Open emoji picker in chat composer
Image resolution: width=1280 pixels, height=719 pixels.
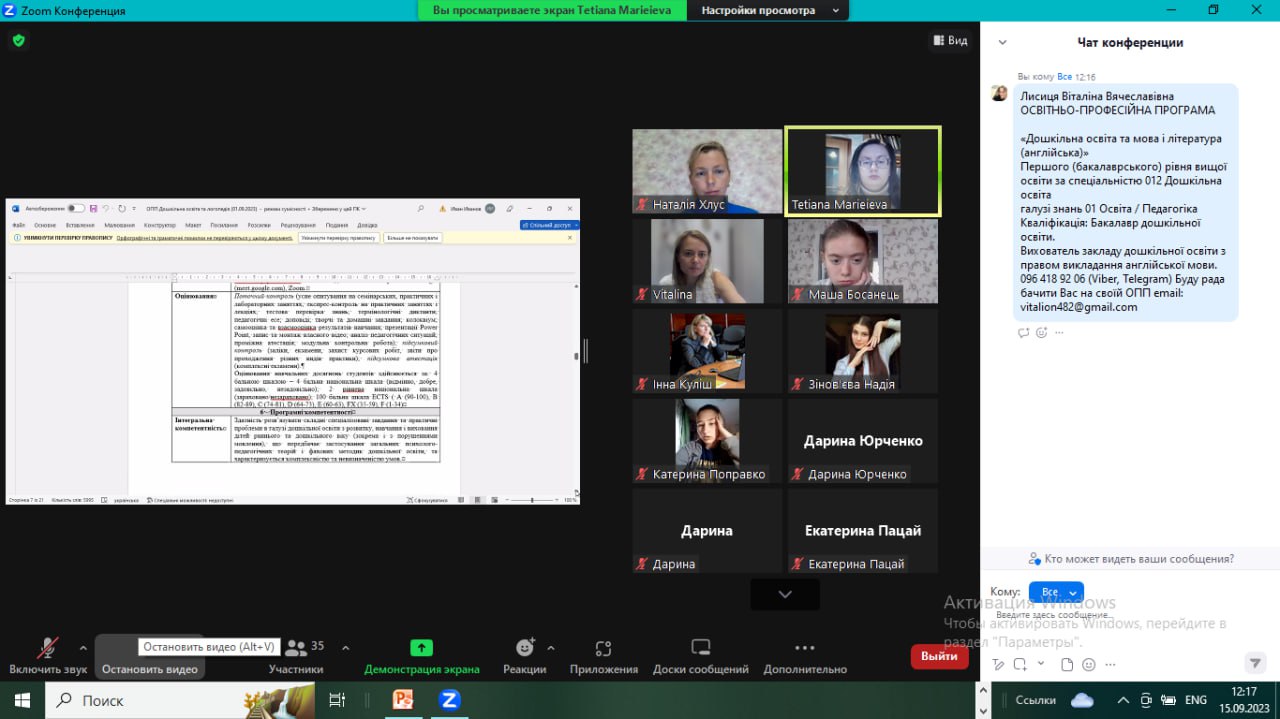click(1089, 664)
